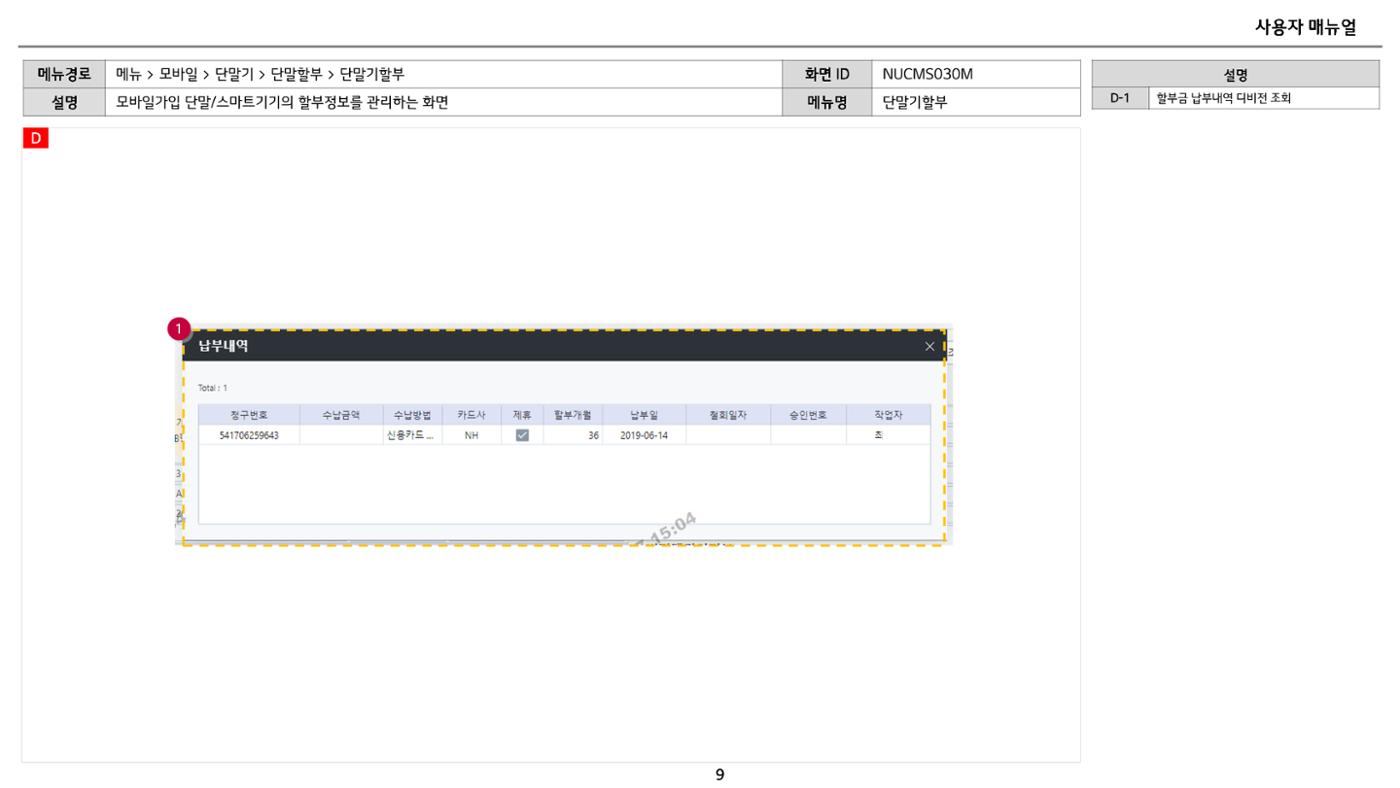Screen dimensions: 1400x788
Task: Click the 신용카드 payment method cell
Action: [412, 435]
